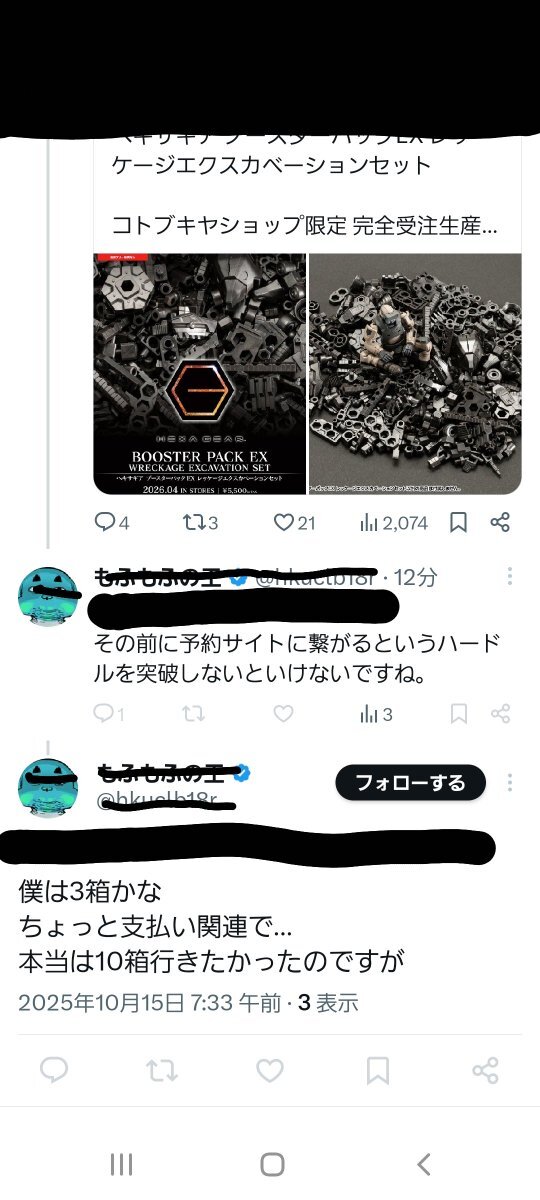
Task: Tap the フォローする button
Action: (410, 782)
